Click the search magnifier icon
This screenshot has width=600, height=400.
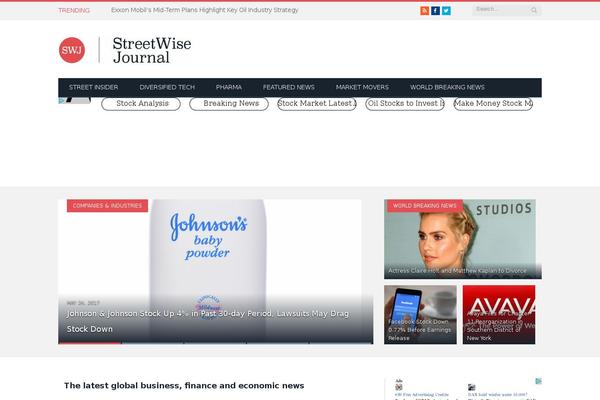point(534,10)
